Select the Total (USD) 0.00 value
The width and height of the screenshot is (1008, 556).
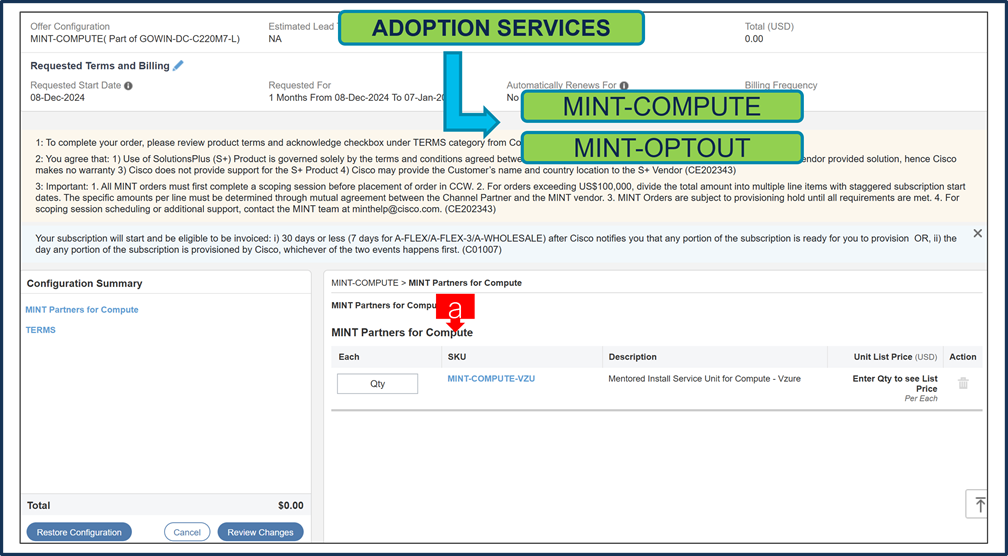(x=754, y=39)
